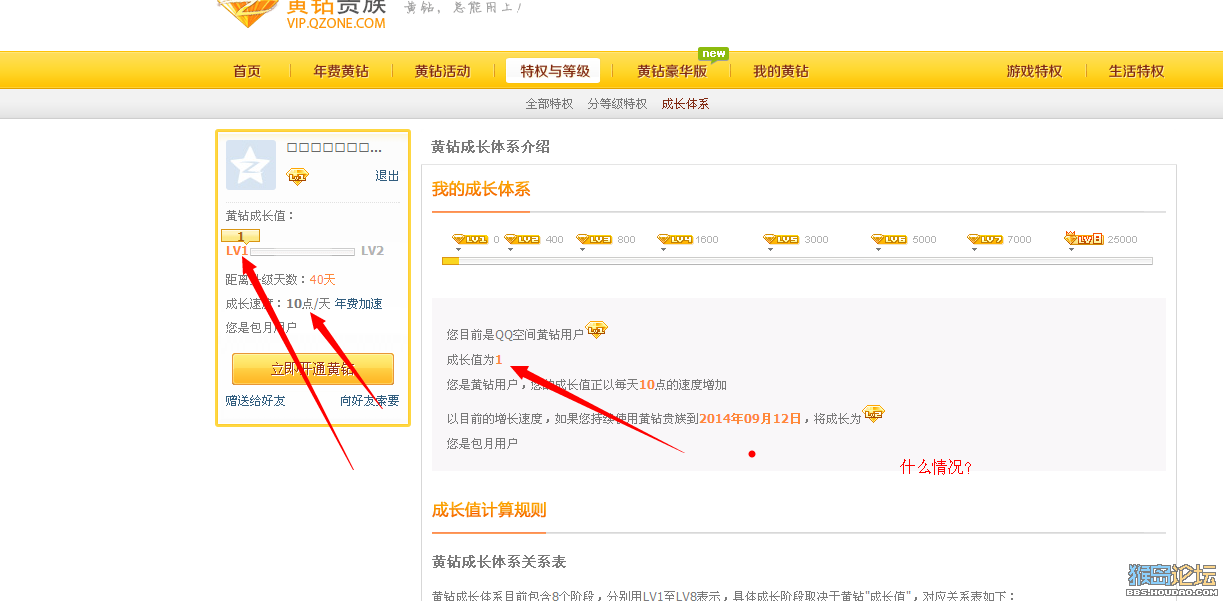Click the new badge above 黄钻豪华版

(x=713, y=54)
